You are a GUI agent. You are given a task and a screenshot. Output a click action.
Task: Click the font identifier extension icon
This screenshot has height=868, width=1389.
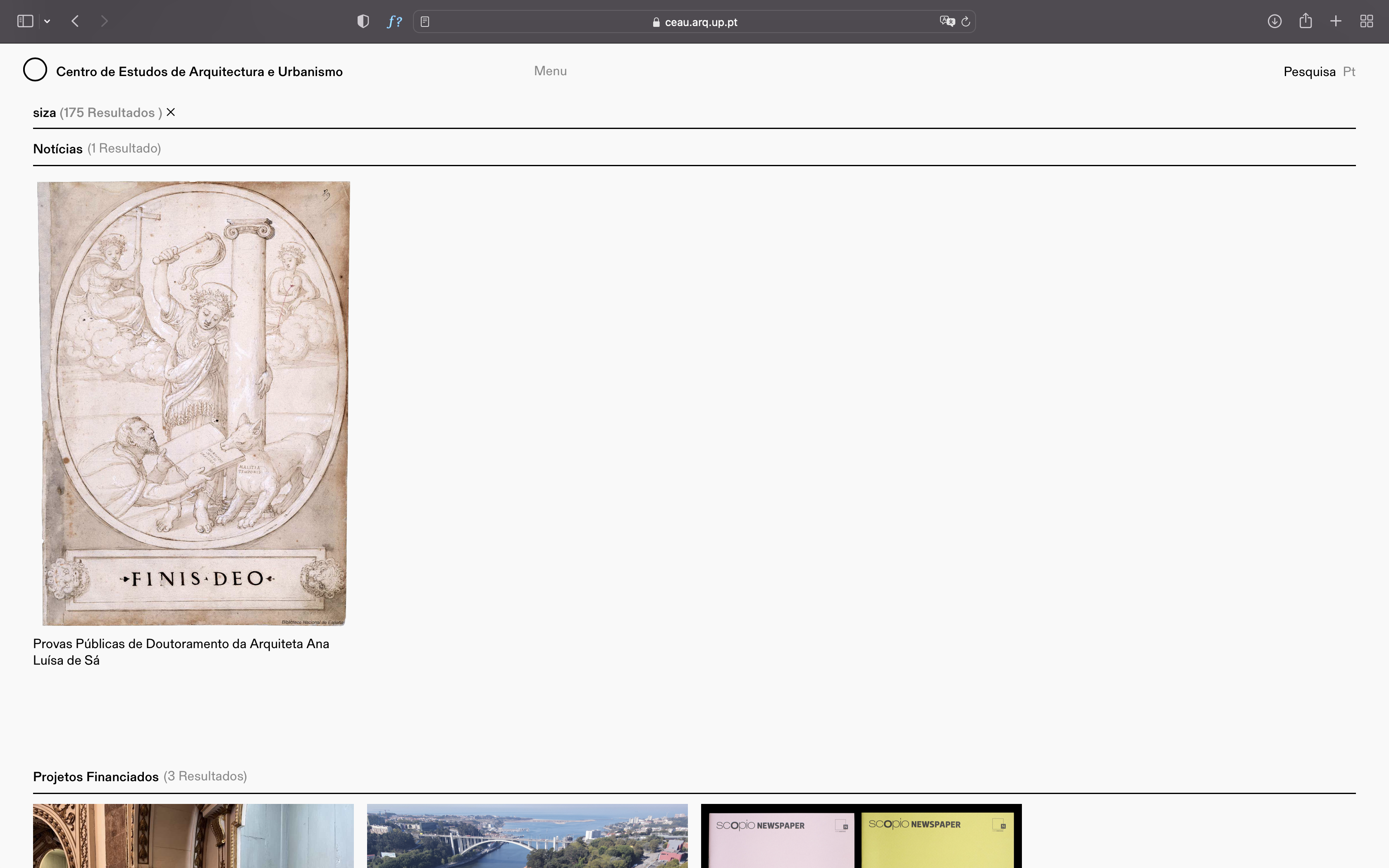tap(394, 21)
